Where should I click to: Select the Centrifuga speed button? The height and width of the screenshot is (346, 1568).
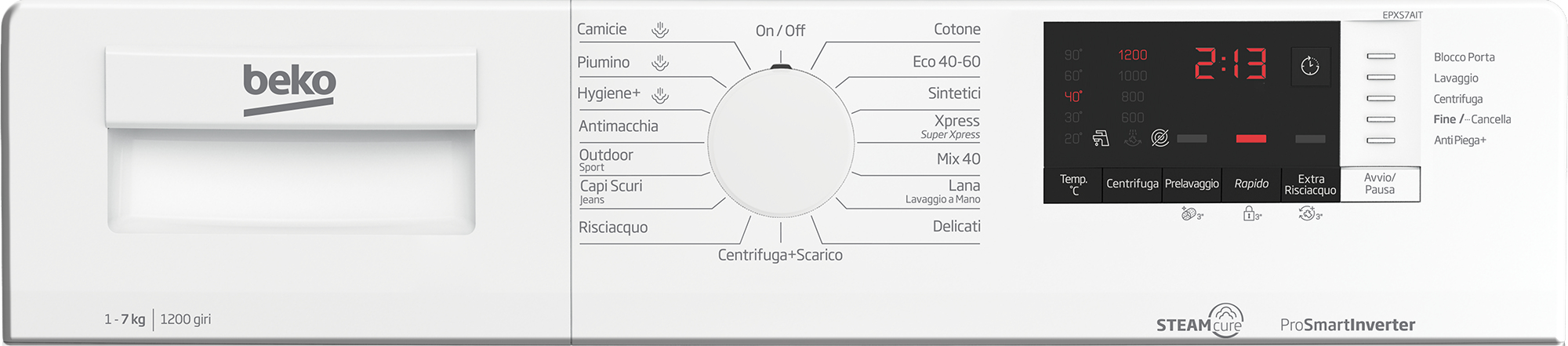tap(1132, 184)
